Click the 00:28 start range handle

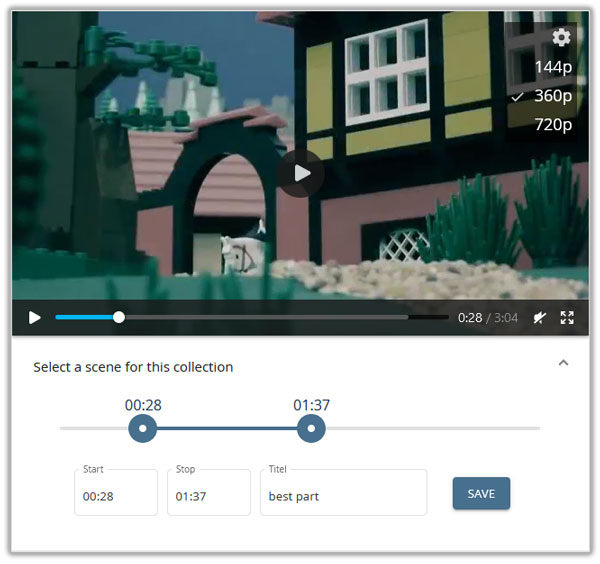[x=143, y=429]
